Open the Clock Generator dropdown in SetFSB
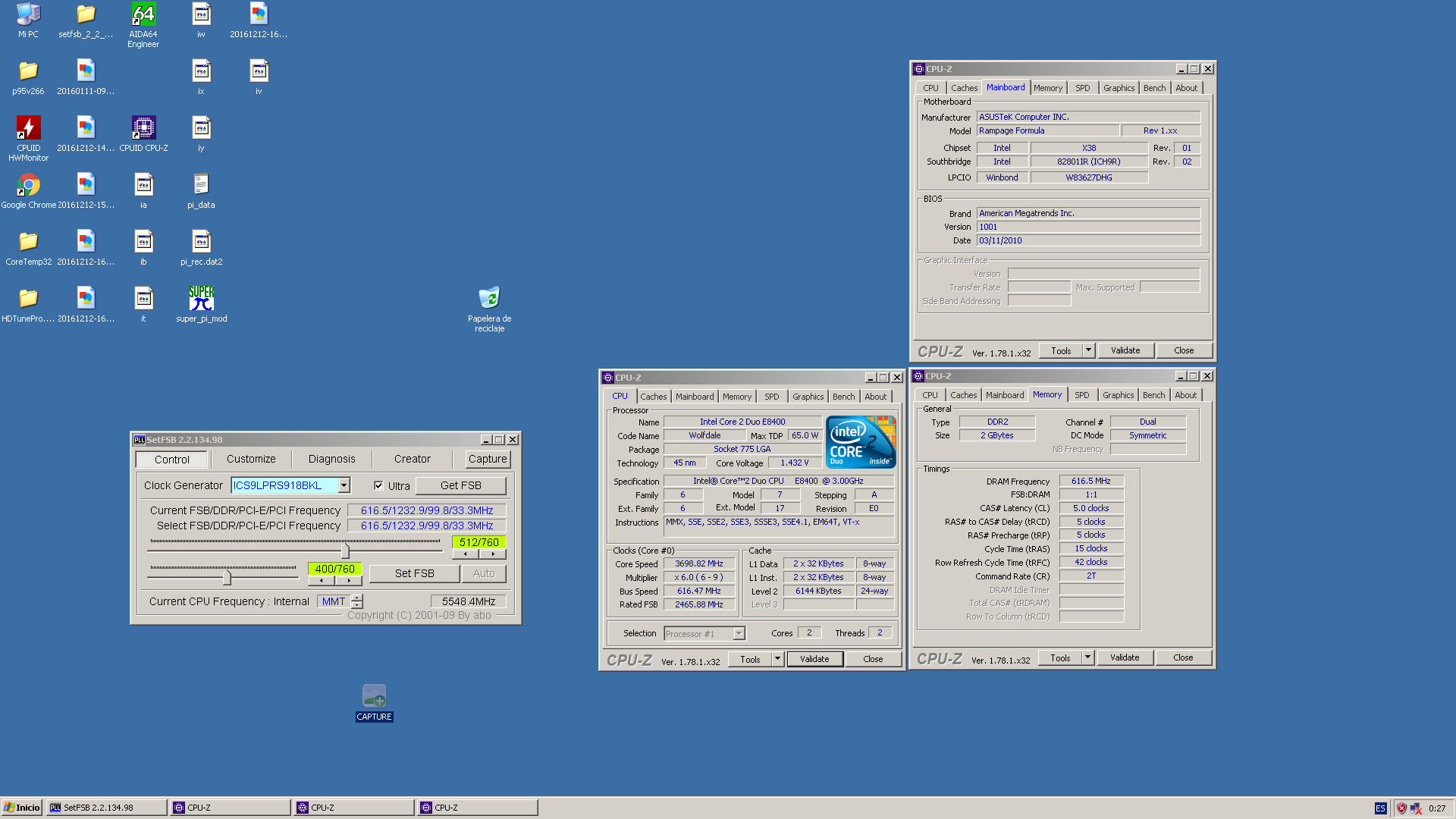The height and width of the screenshot is (819, 1456). point(344,485)
